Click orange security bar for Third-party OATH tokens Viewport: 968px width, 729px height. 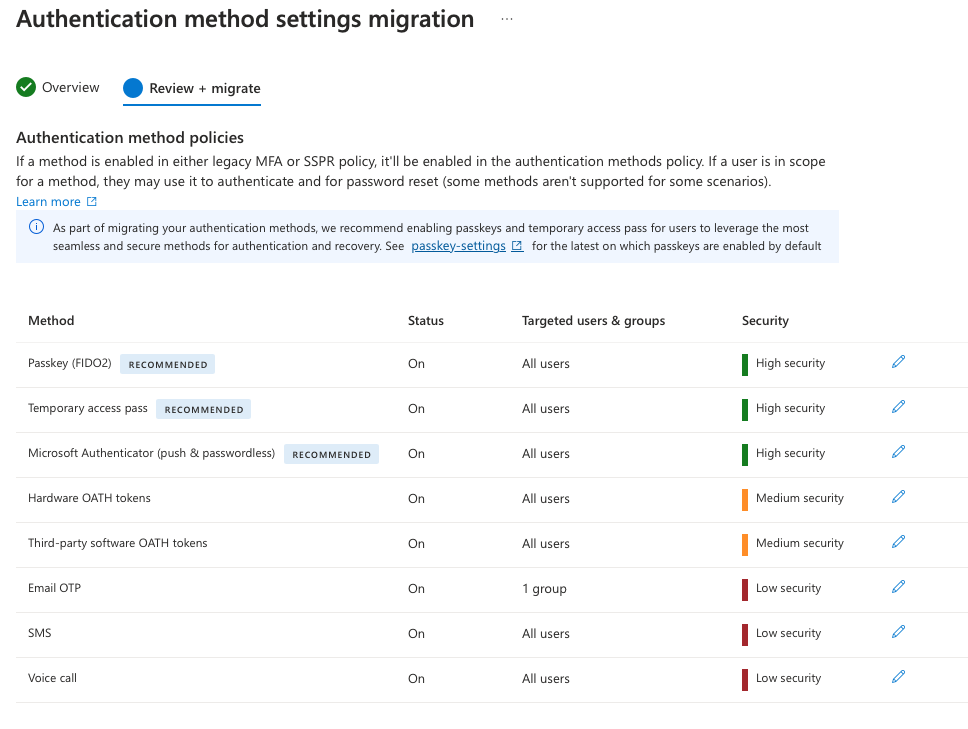745,545
